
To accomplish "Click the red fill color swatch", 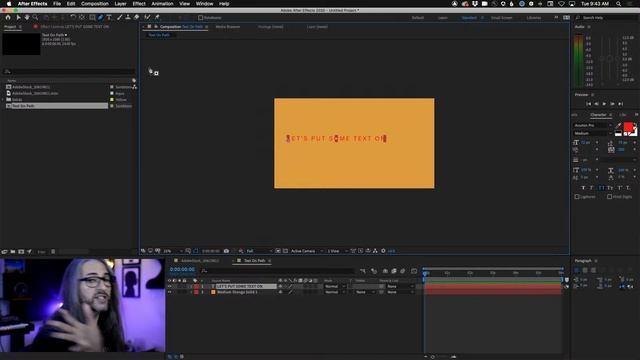I will pos(628,127).
